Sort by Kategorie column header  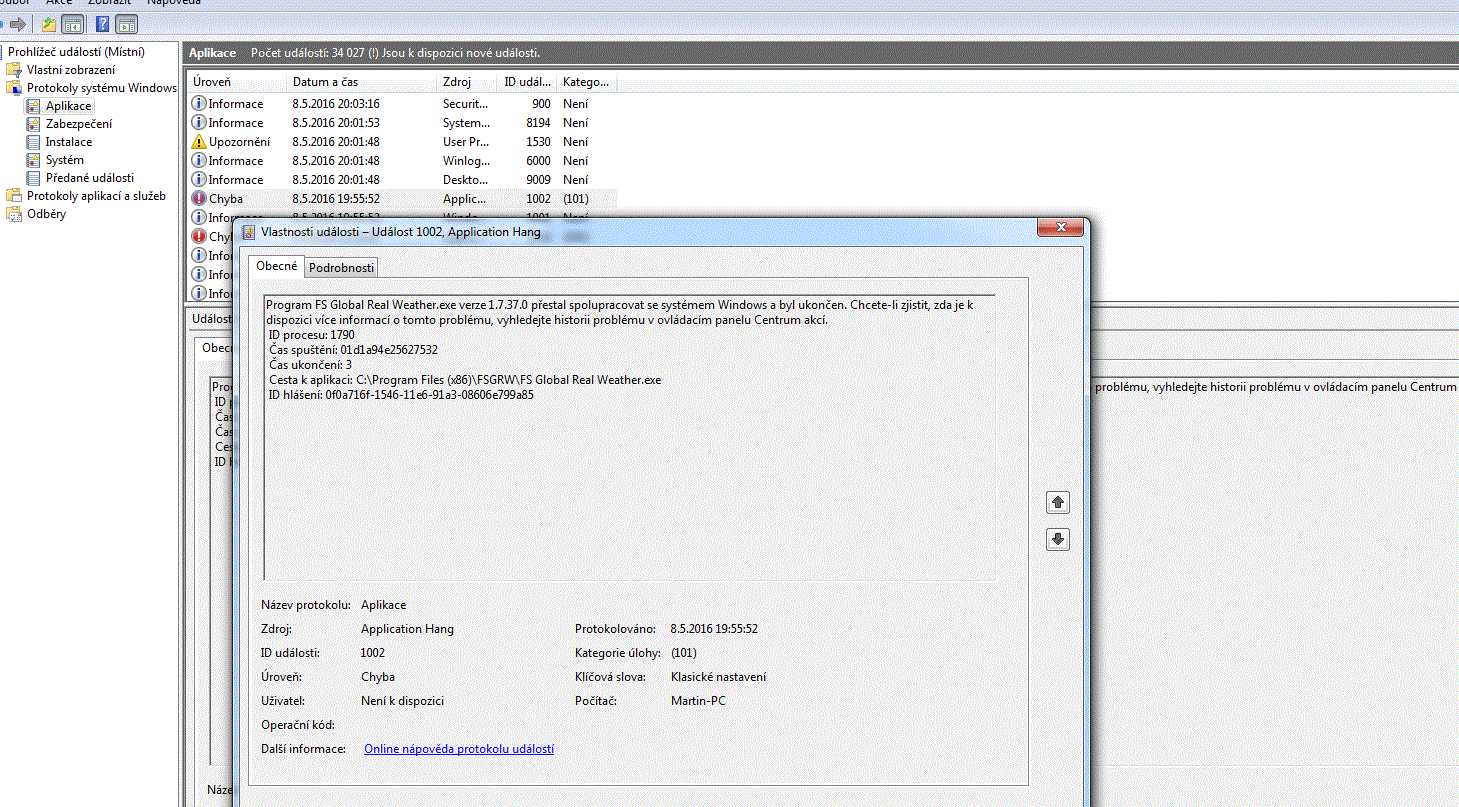(587, 82)
